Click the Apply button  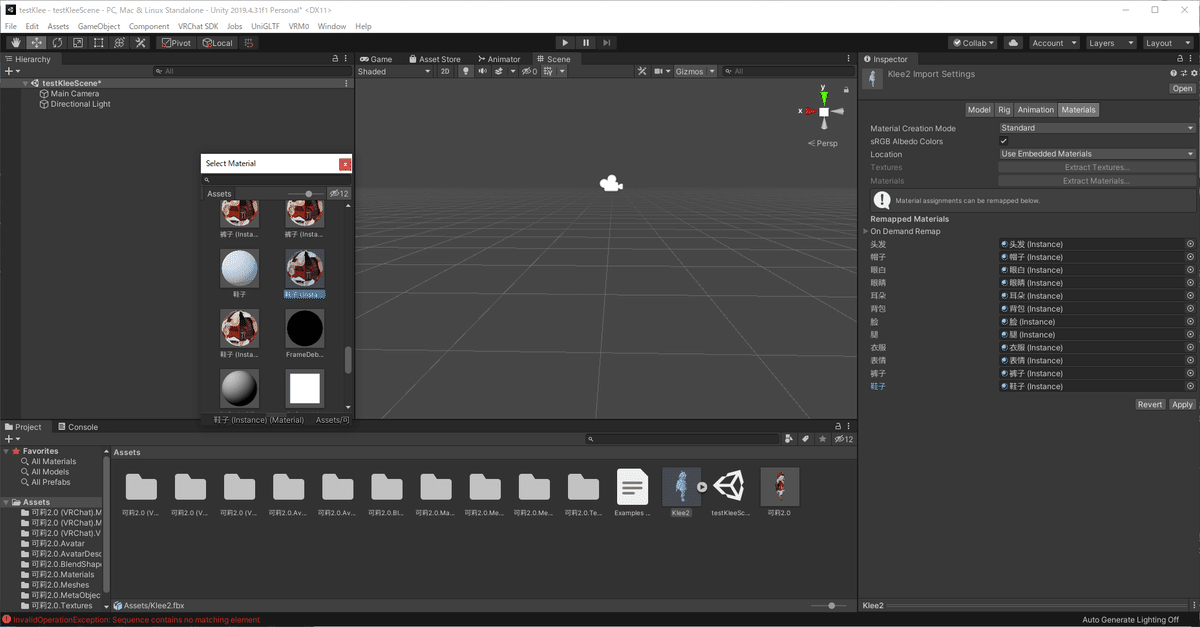click(1182, 405)
